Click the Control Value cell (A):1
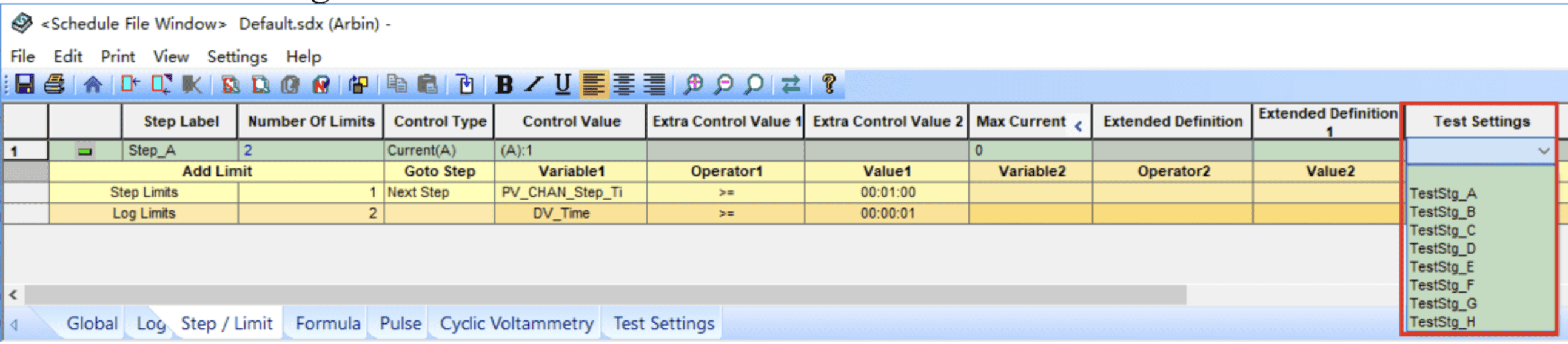This screenshot has width=1568, height=344. point(570,150)
